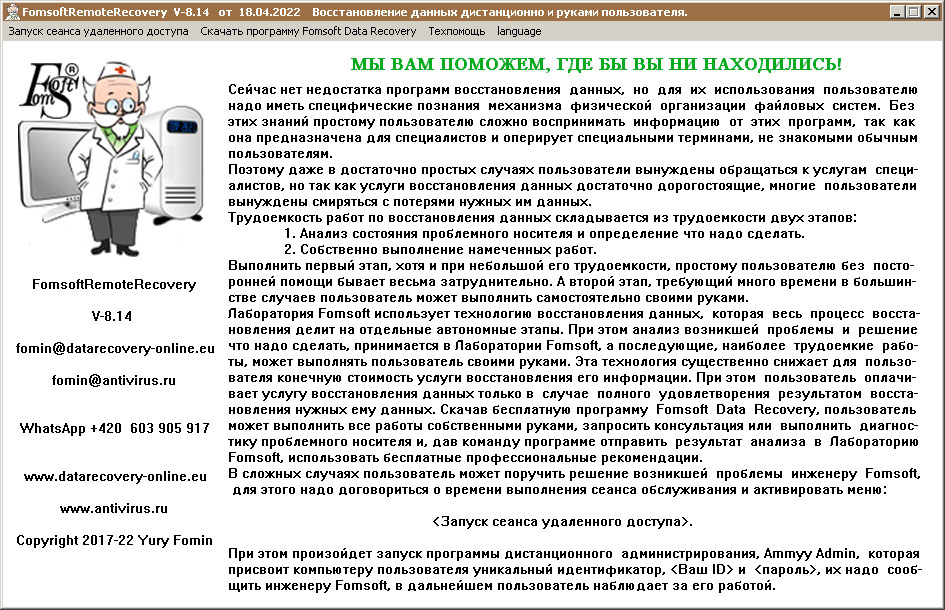Click the V-8.14 version label
The height and width of the screenshot is (610, 945).
pos(113,316)
